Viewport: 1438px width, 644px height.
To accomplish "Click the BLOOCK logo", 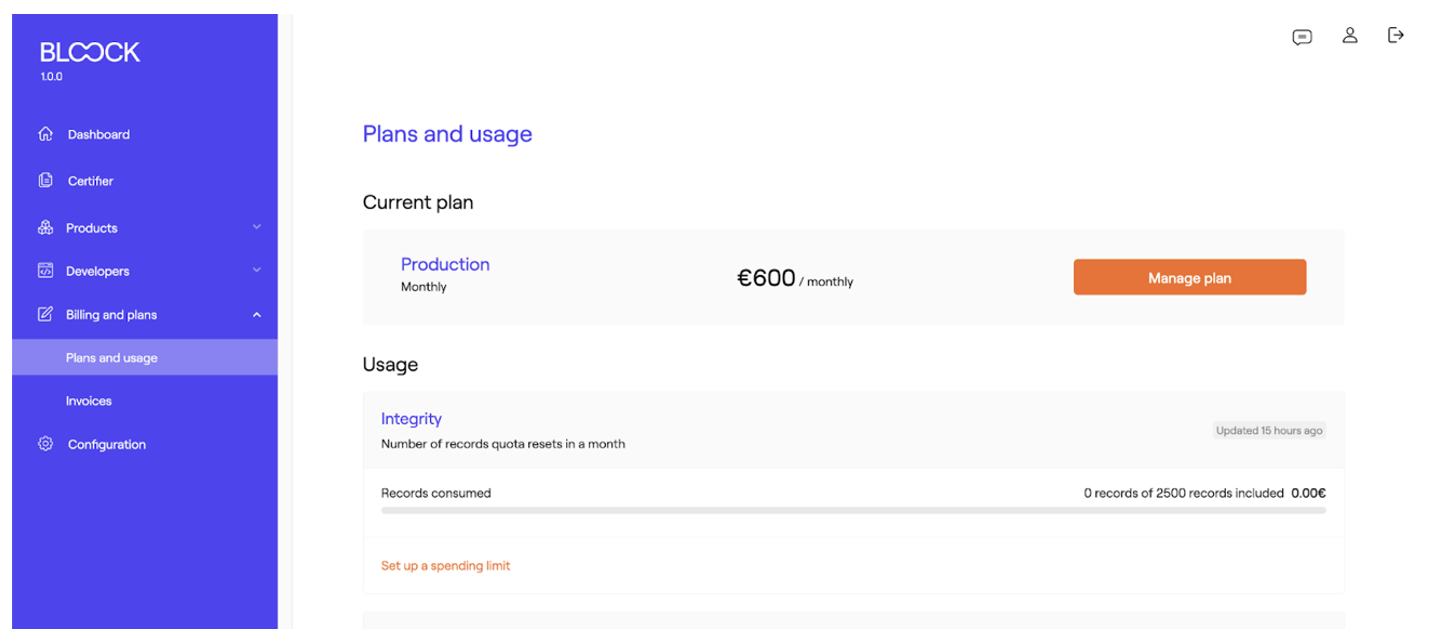I will [90, 52].
